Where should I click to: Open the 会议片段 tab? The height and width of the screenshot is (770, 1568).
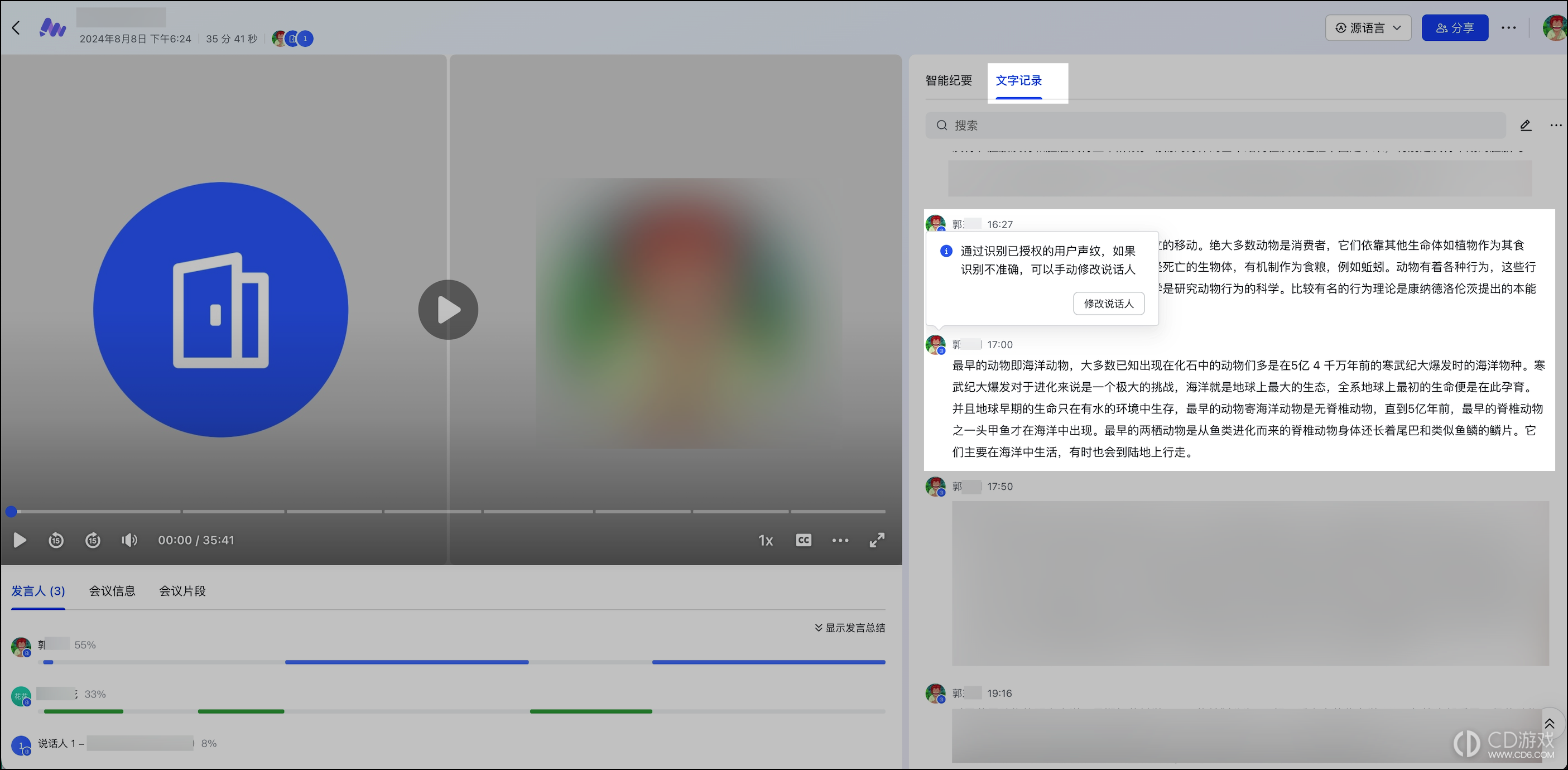[x=182, y=590]
